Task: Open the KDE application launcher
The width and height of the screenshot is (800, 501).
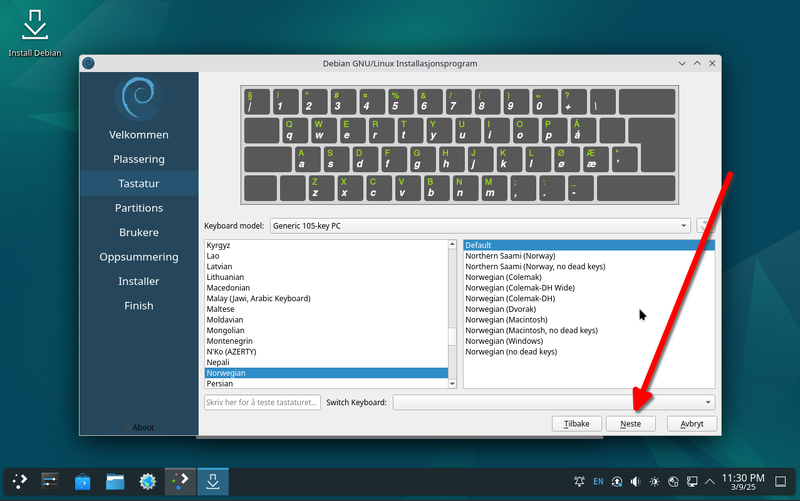Action: click(20, 482)
